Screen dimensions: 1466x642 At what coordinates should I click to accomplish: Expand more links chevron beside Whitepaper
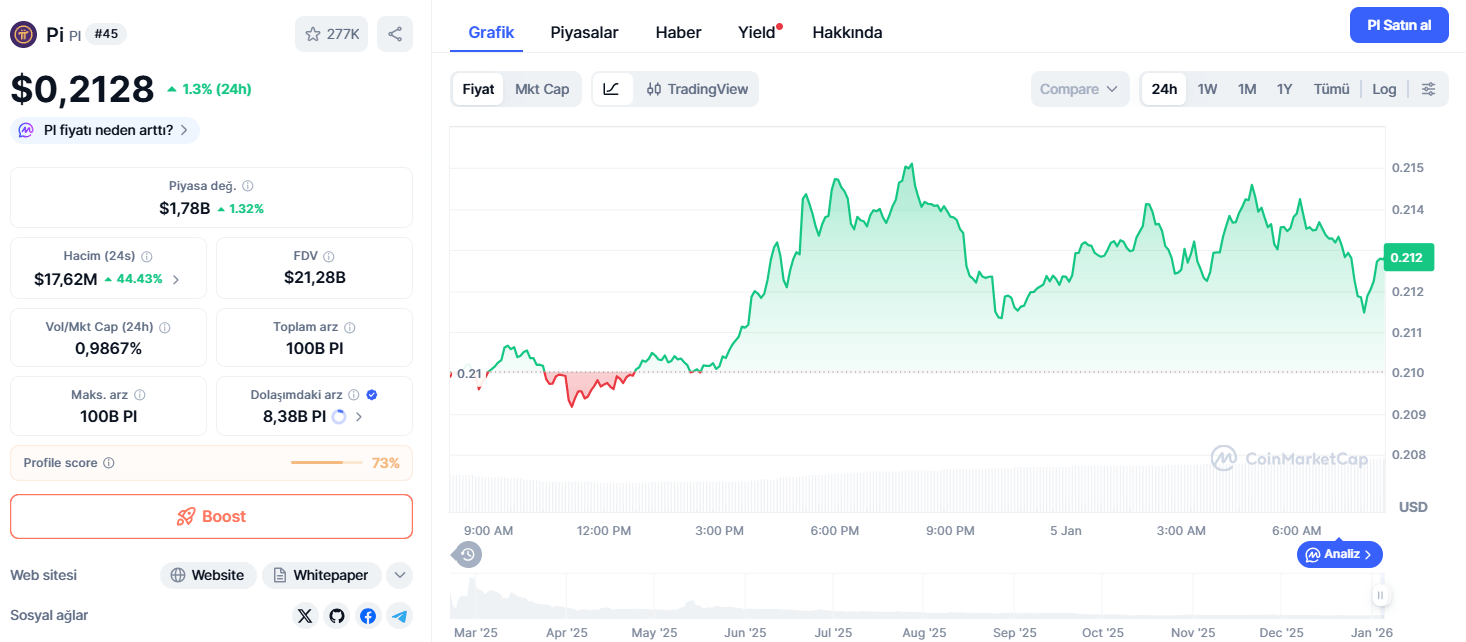tap(399, 575)
